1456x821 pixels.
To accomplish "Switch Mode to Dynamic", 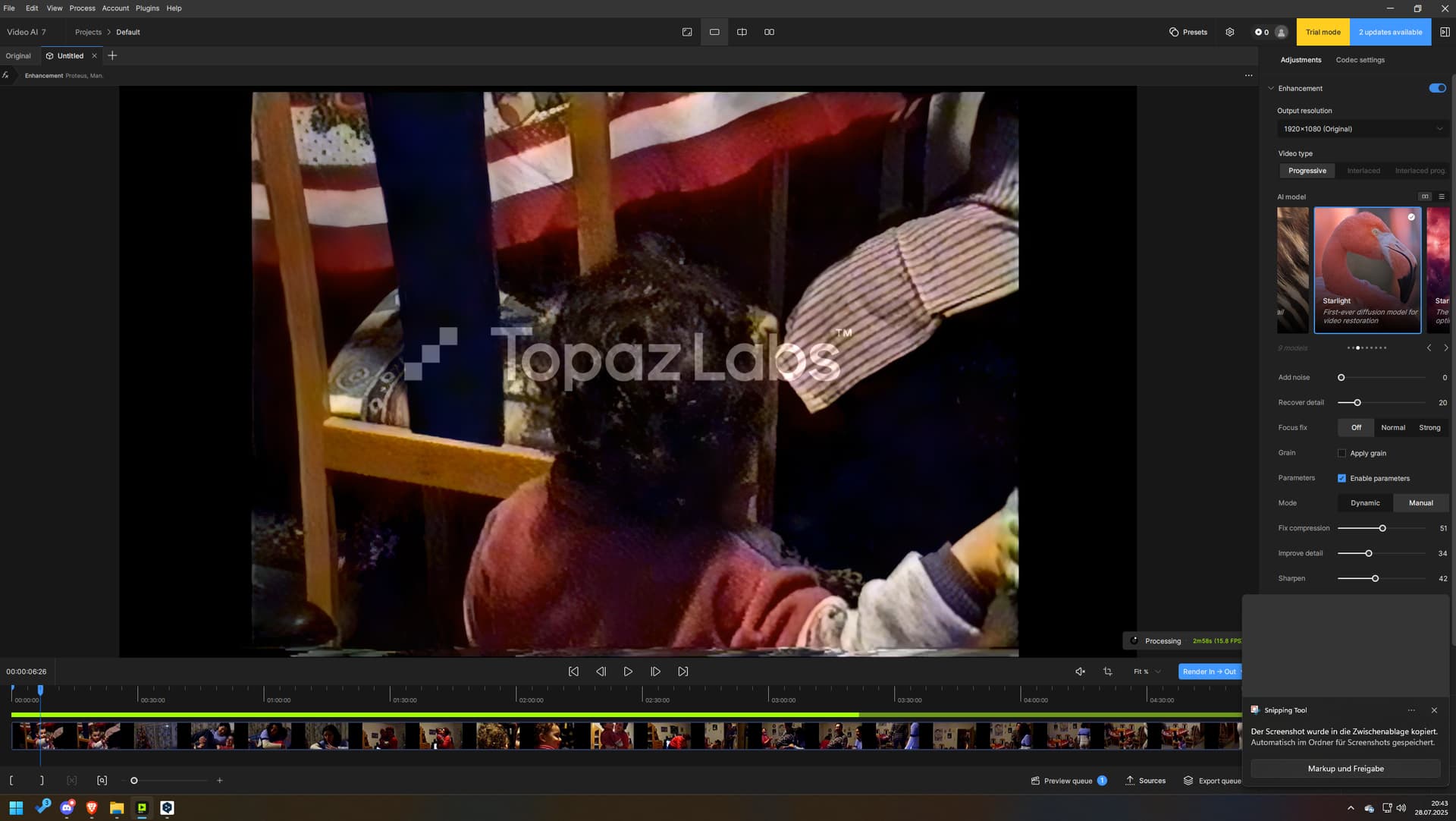I will click(x=1365, y=503).
